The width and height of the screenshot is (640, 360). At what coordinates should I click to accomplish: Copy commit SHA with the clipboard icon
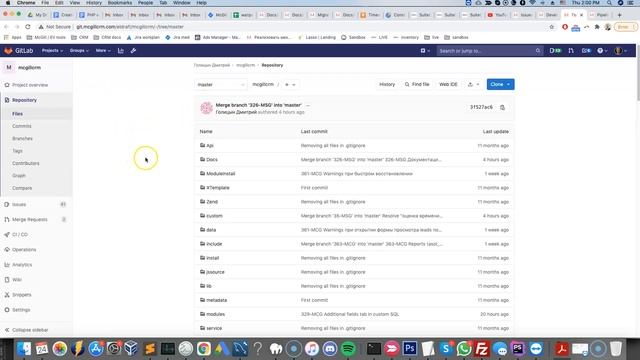coord(502,107)
